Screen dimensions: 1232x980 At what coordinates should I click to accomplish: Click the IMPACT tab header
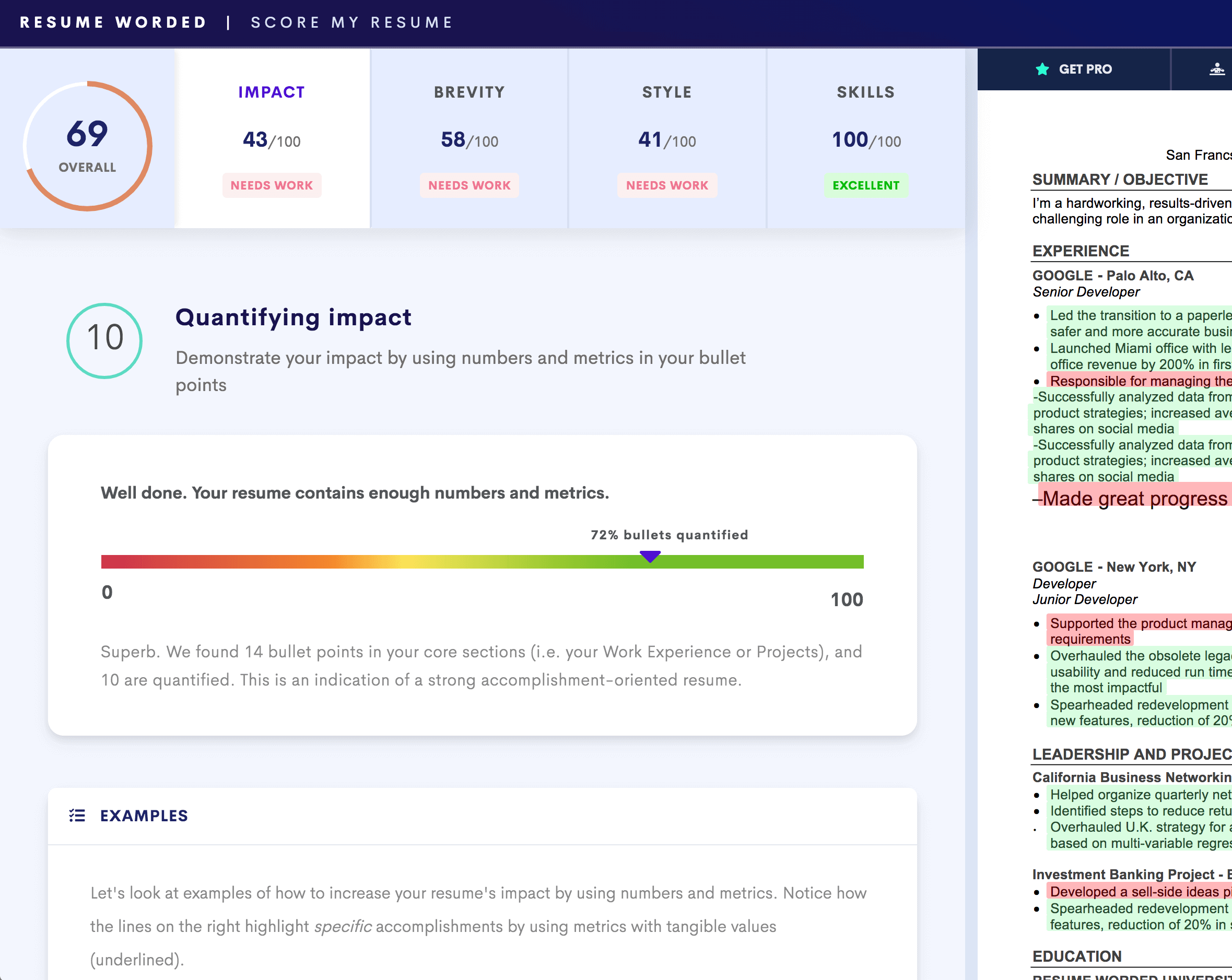(x=271, y=91)
